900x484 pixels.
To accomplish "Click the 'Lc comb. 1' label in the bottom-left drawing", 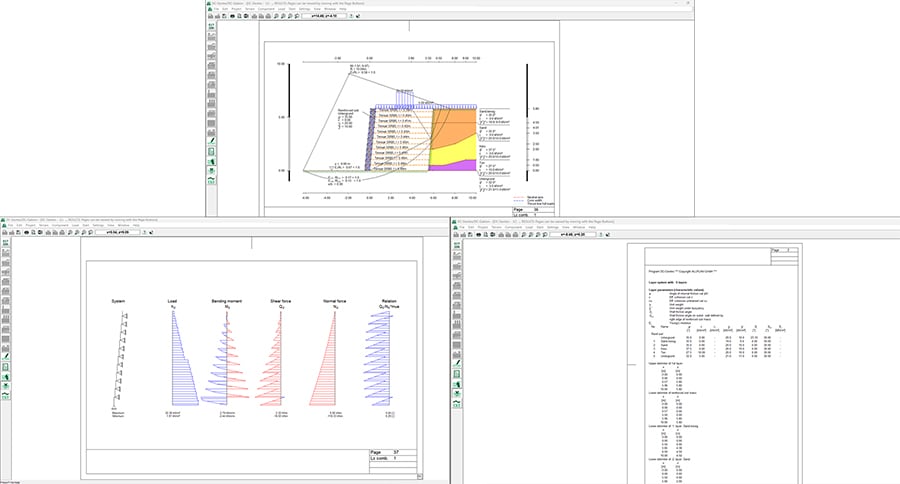I will pos(383,458).
